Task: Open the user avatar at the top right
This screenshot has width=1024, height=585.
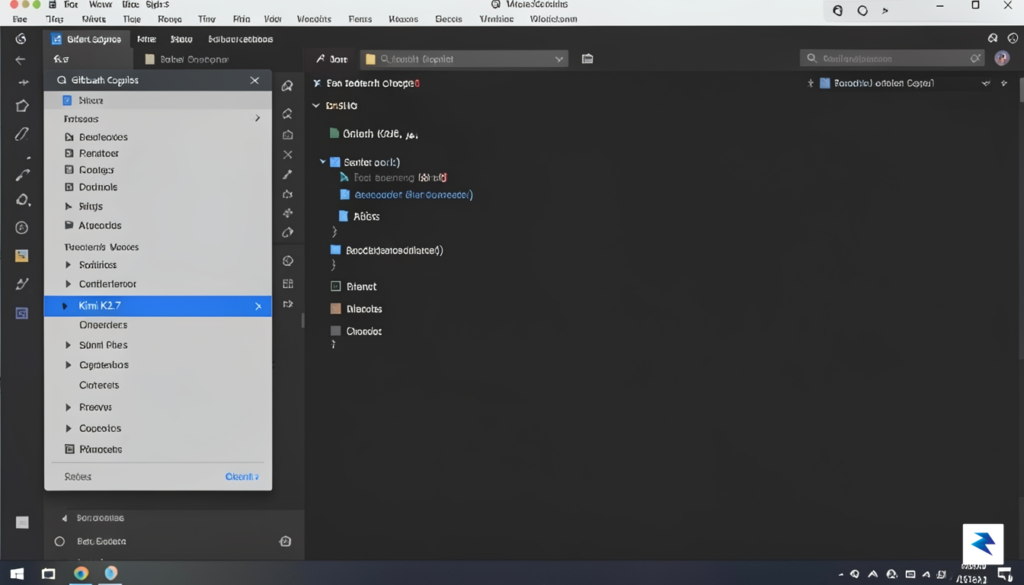Action: coord(1002,58)
